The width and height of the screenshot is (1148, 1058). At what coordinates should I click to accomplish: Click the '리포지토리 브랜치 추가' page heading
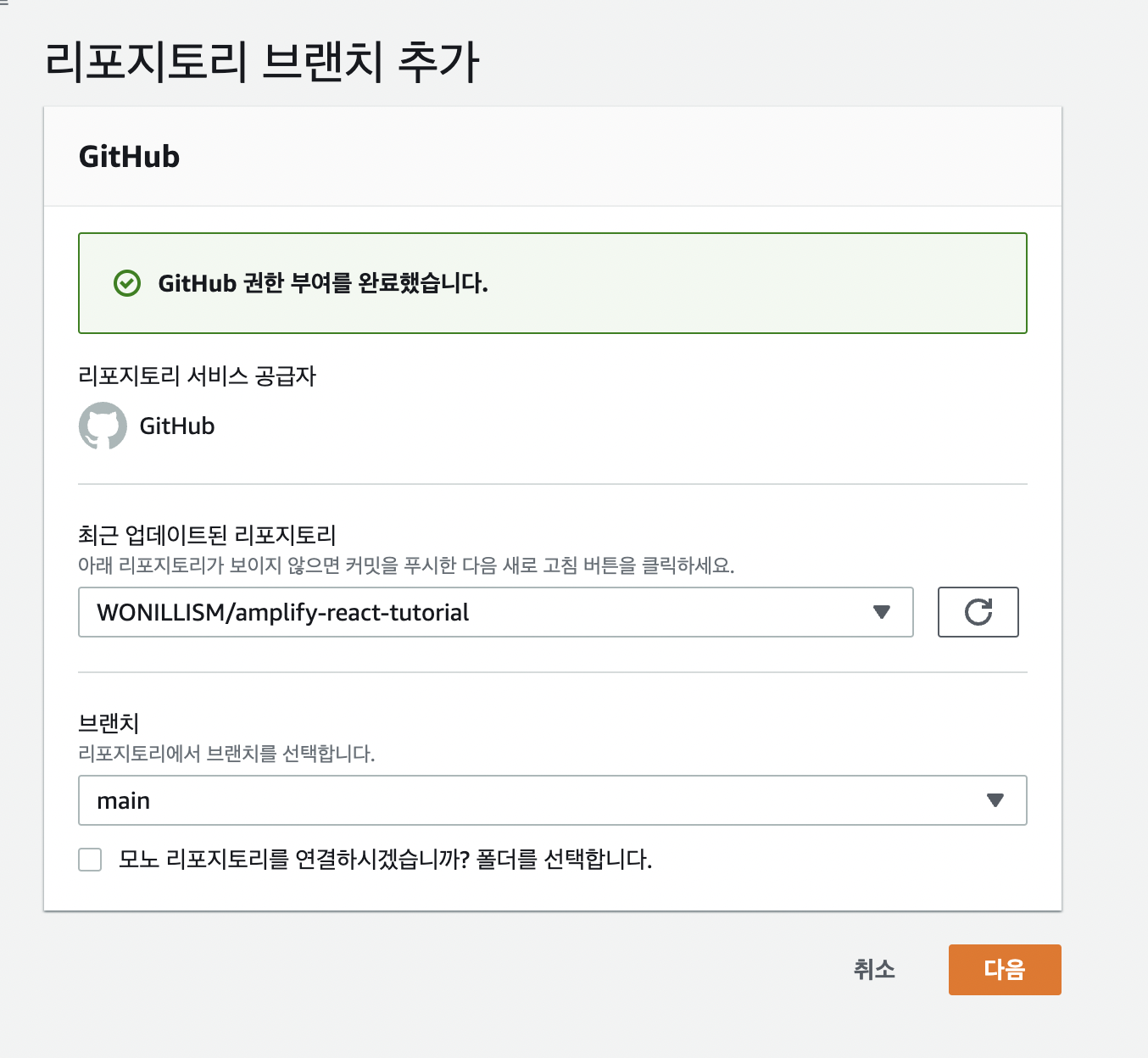(x=262, y=62)
